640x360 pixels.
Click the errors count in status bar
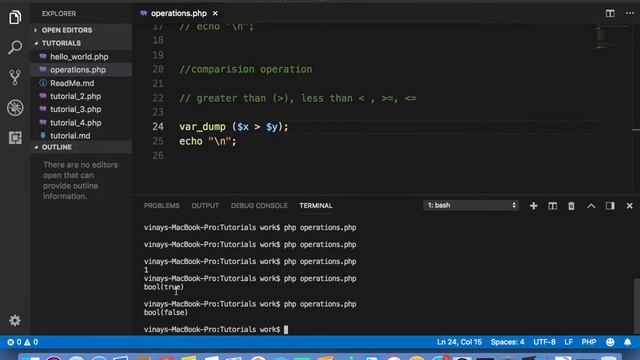(14, 342)
